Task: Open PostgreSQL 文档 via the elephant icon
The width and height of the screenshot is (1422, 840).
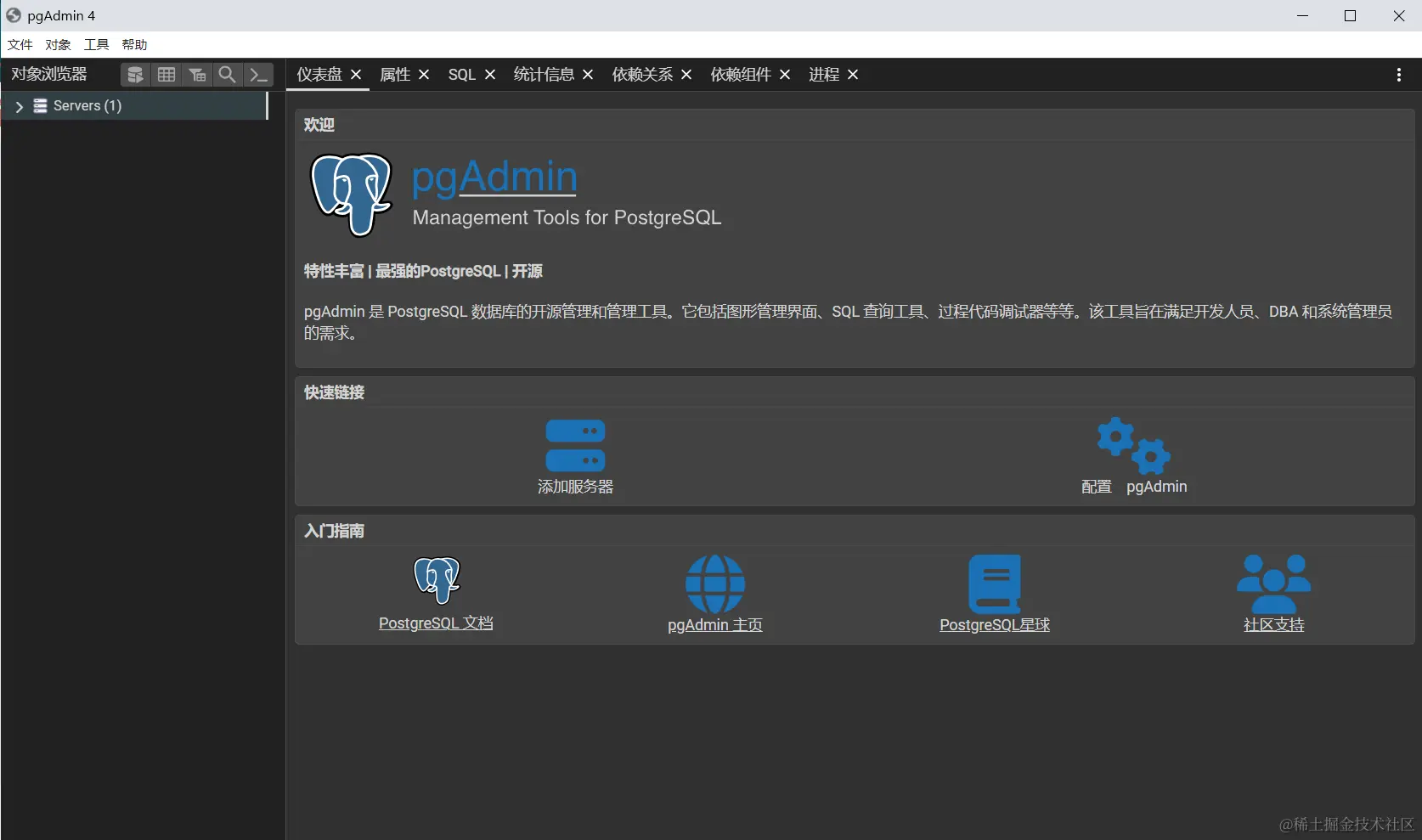Action: tap(436, 580)
